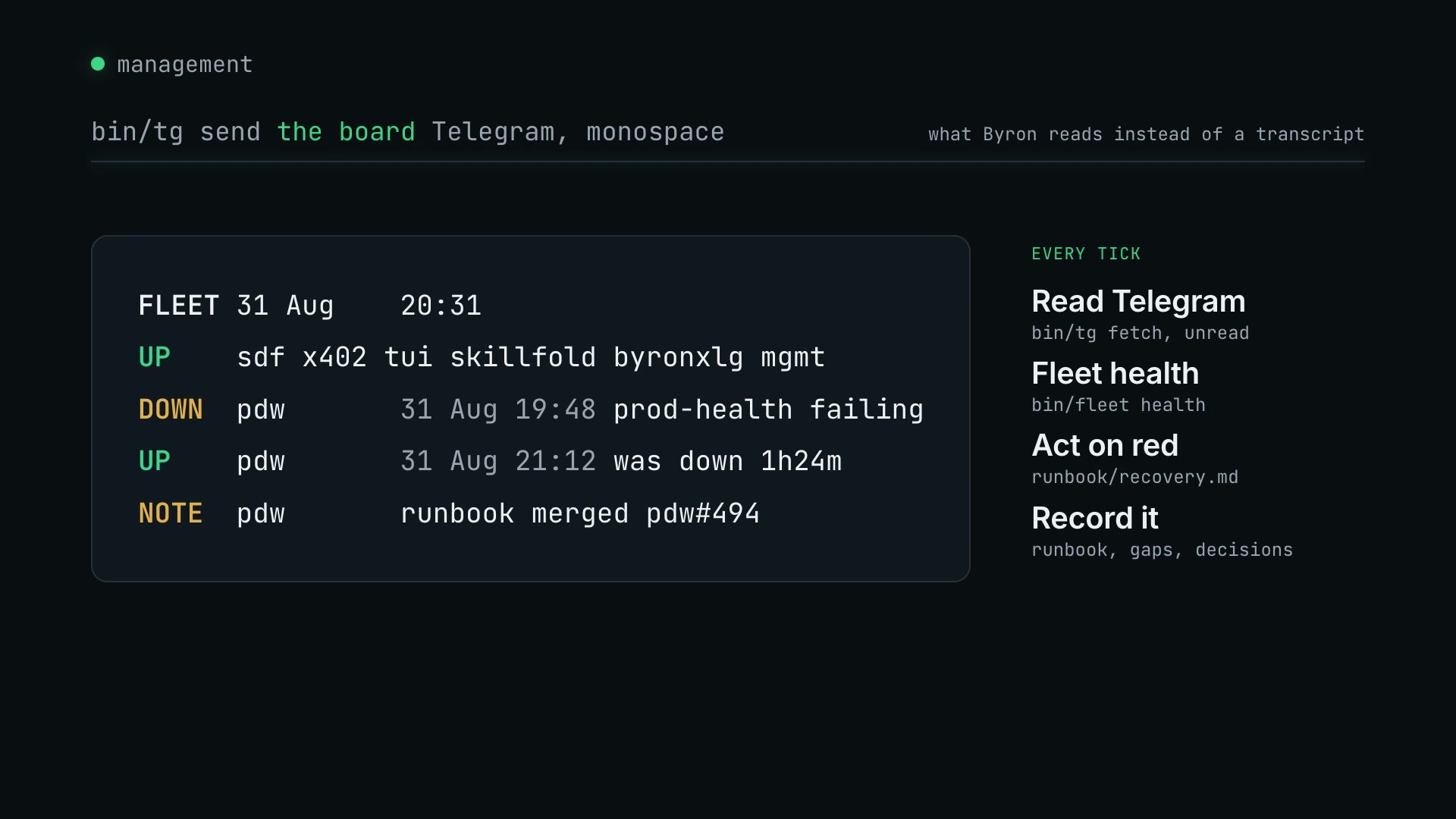The height and width of the screenshot is (819, 1456).
Task: Click the green status dot beside management
Action: click(98, 64)
